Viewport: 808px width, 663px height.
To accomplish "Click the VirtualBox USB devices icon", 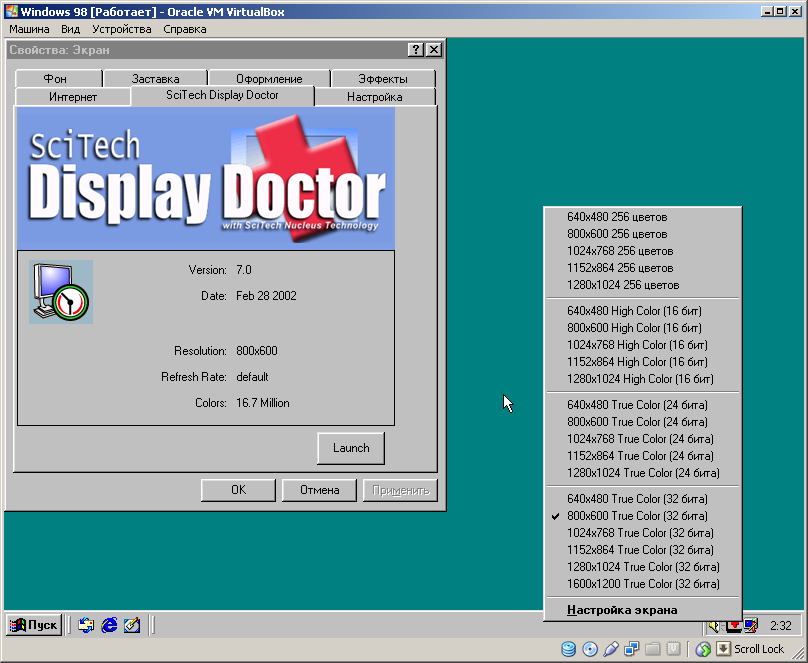I will click(611, 649).
